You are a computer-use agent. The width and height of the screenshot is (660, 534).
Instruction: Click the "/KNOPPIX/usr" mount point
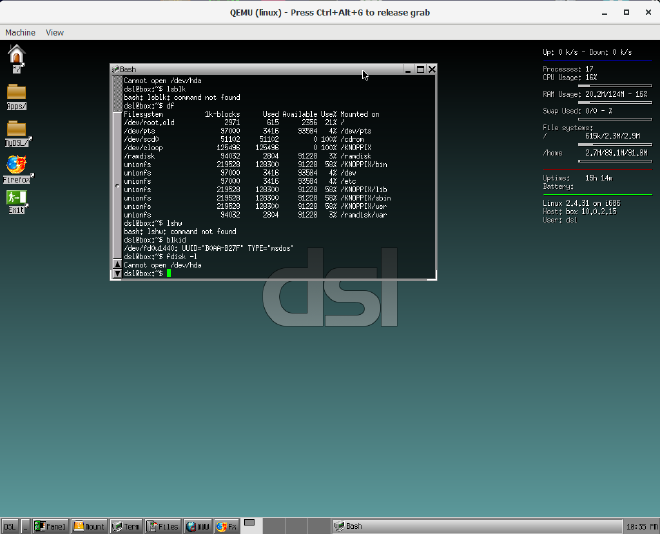click(364, 207)
